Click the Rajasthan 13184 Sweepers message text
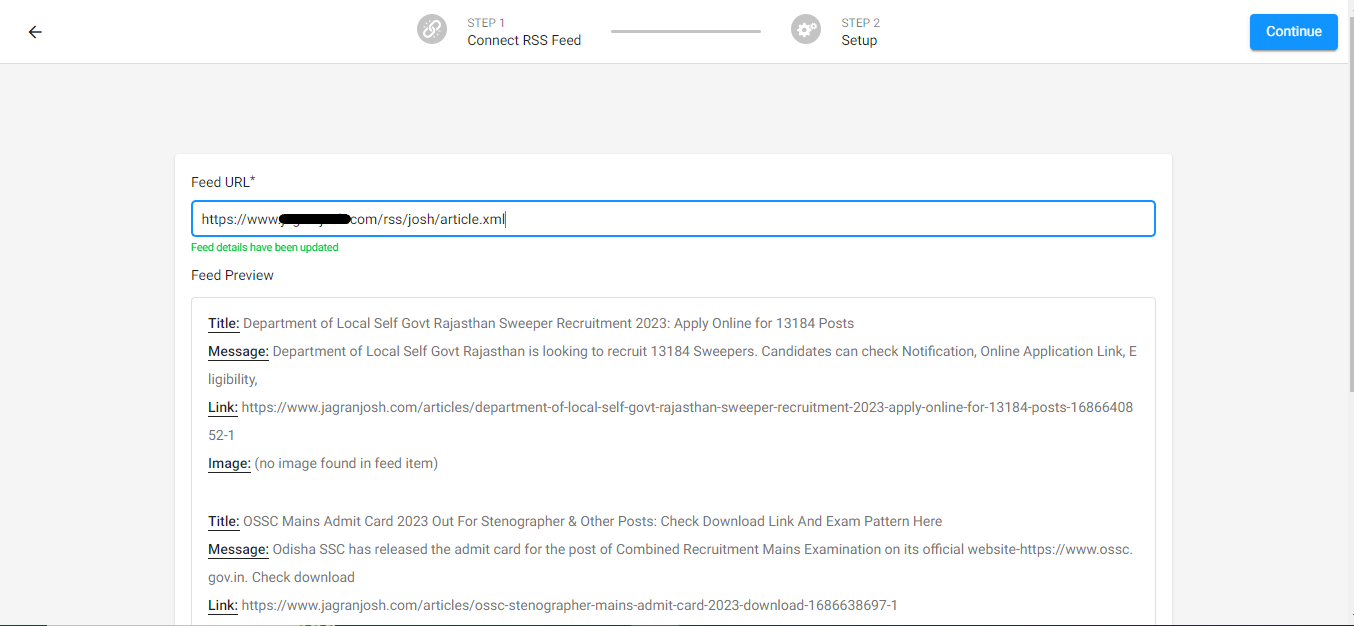 tap(672, 365)
